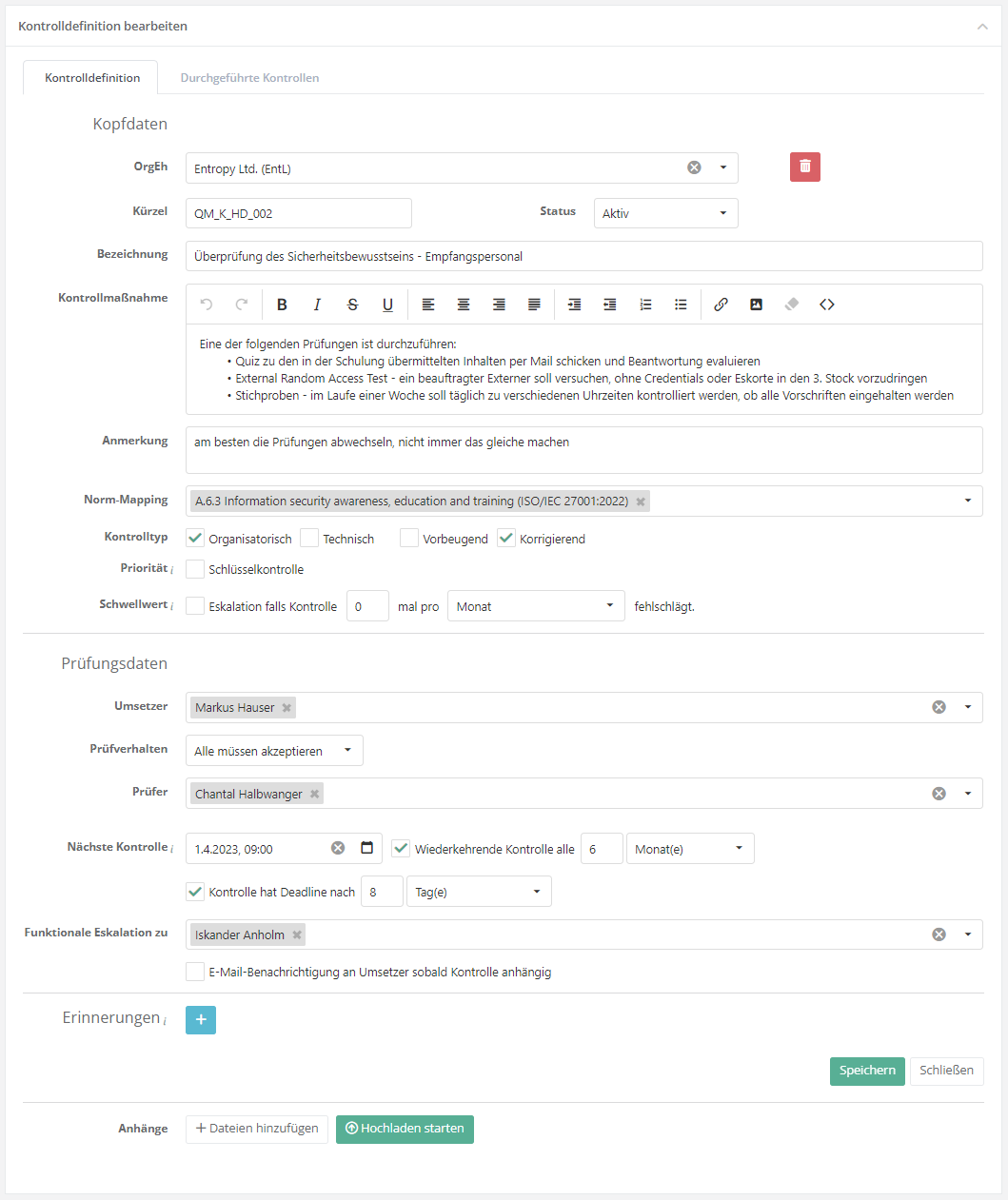1008x1200 pixels.
Task: Click the Speichern button
Action: coord(867,1071)
